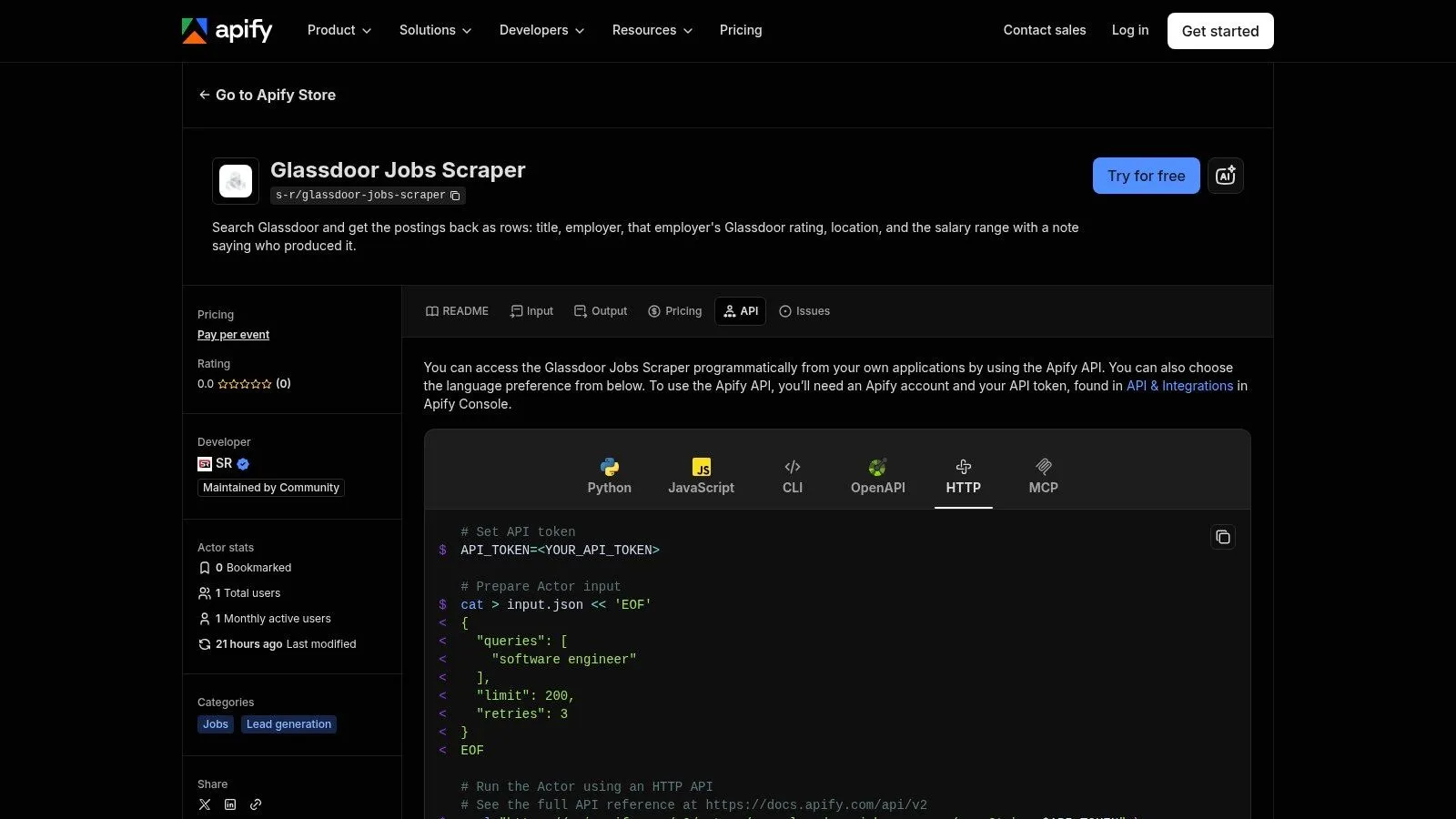Open the SR developer profile
The image size is (1456, 819).
point(223,464)
